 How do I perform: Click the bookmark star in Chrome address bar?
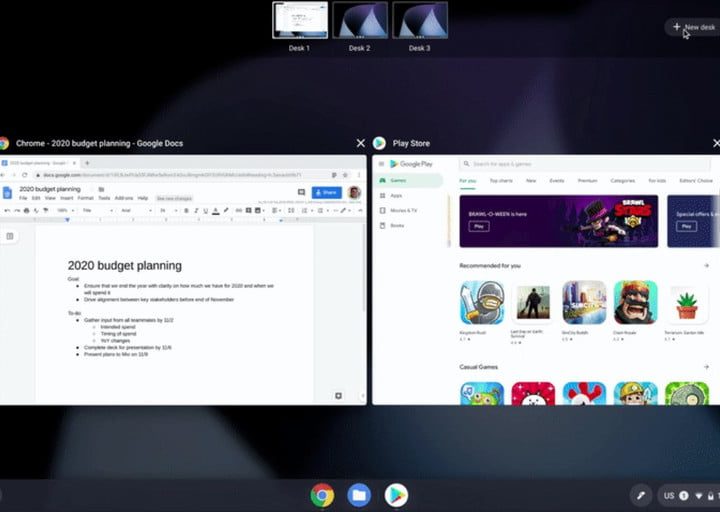[x=345, y=175]
